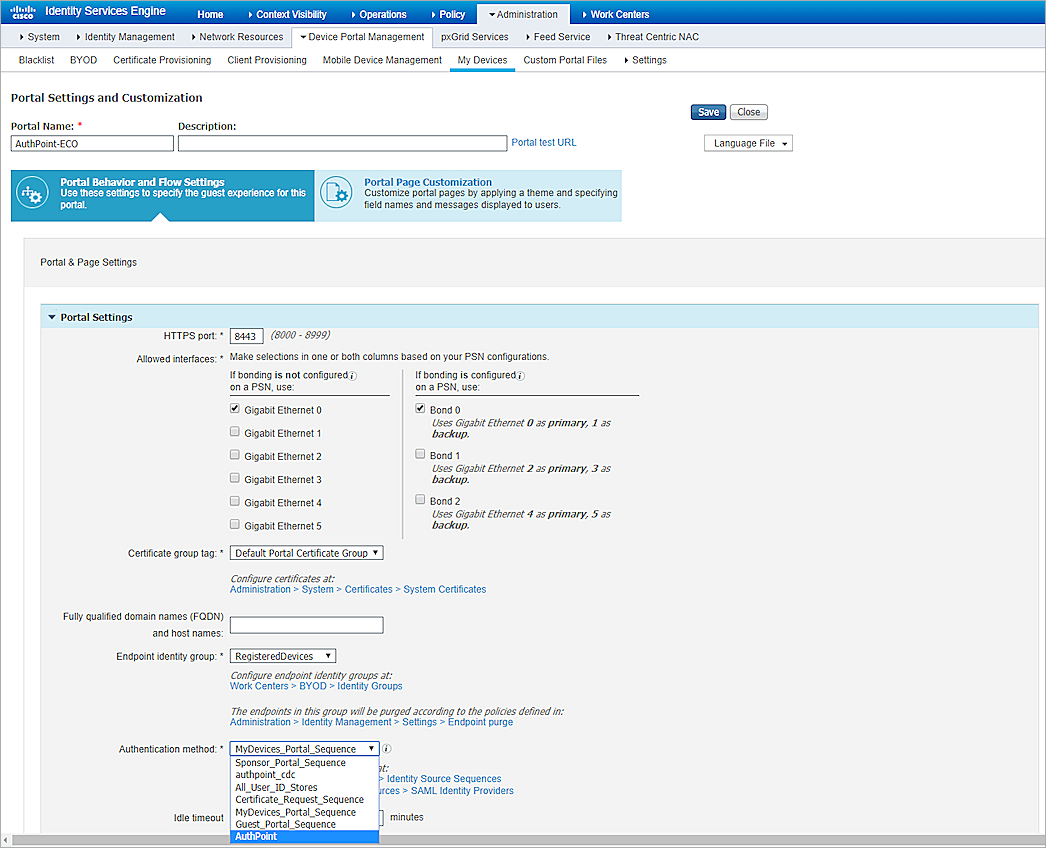Click the HTTPS port field
This screenshot has width=1046, height=848.
(246, 336)
